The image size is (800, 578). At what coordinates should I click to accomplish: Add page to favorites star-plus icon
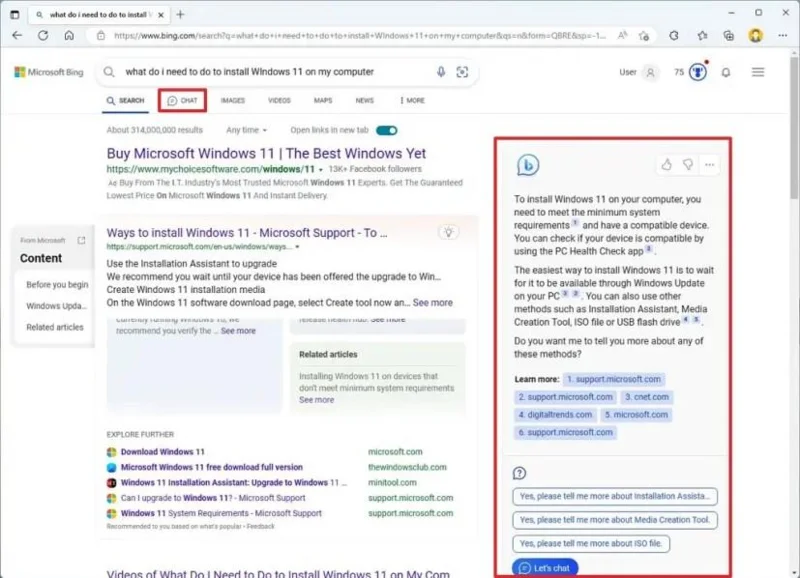(x=644, y=35)
